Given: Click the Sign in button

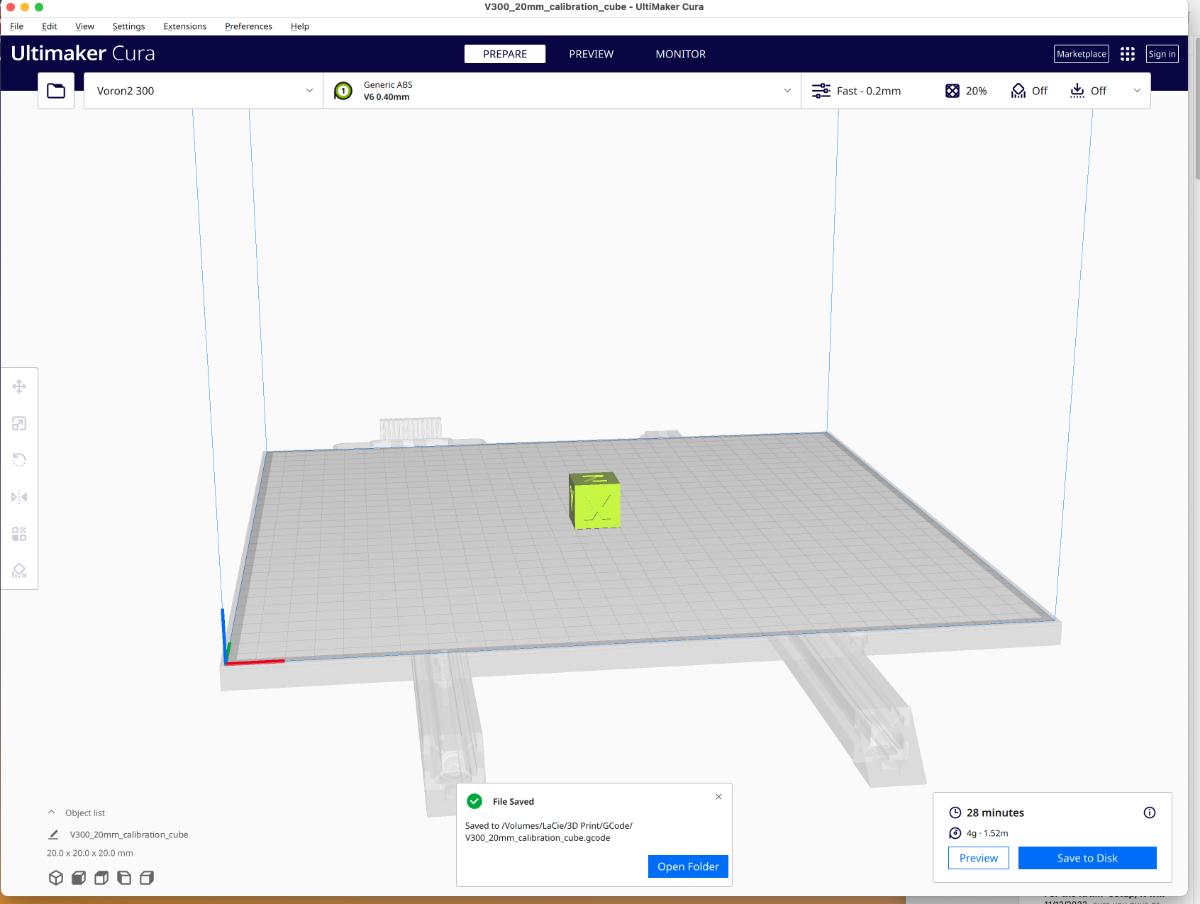Looking at the screenshot, I should pyautogui.click(x=1162, y=54).
